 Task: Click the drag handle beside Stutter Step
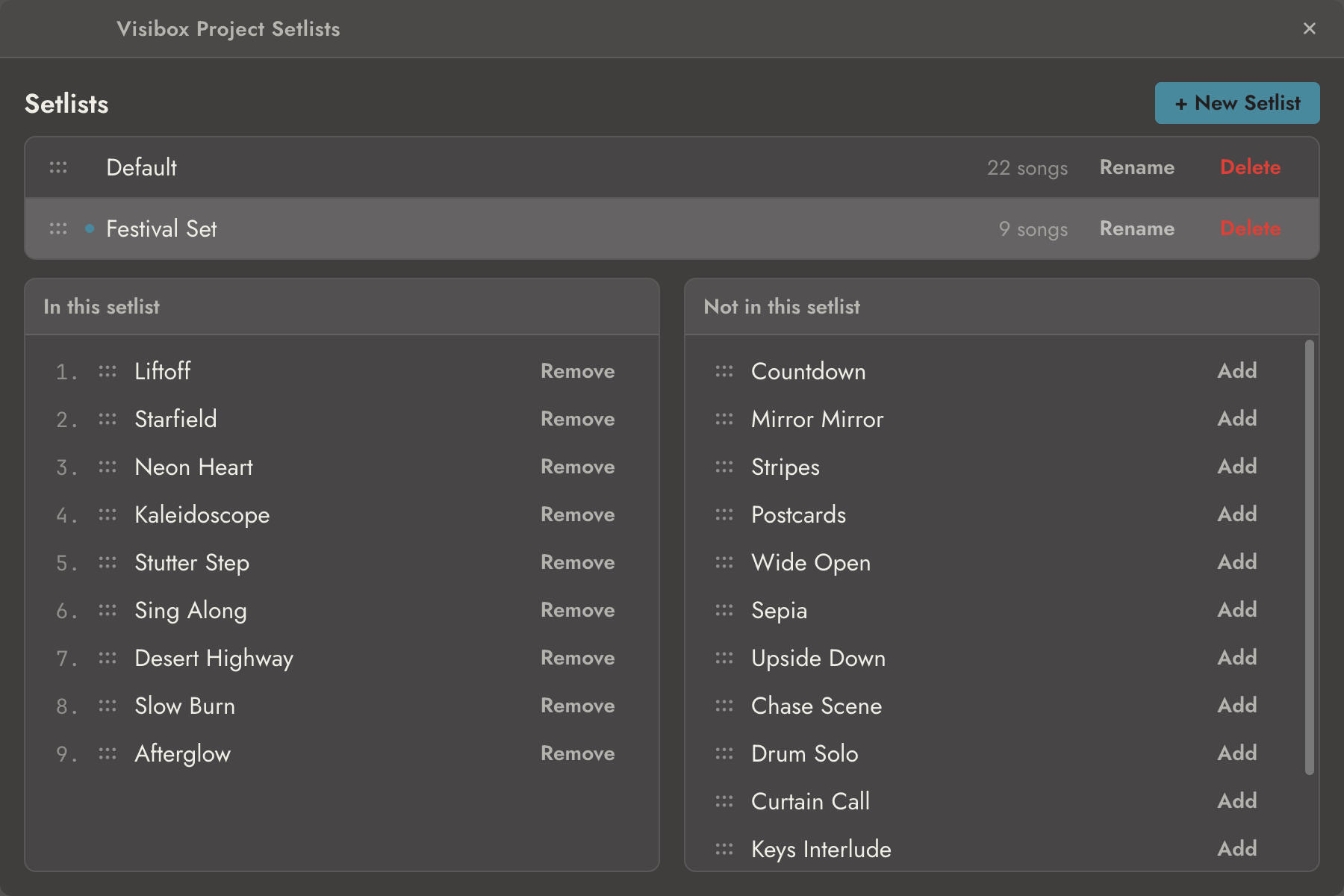click(108, 562)
